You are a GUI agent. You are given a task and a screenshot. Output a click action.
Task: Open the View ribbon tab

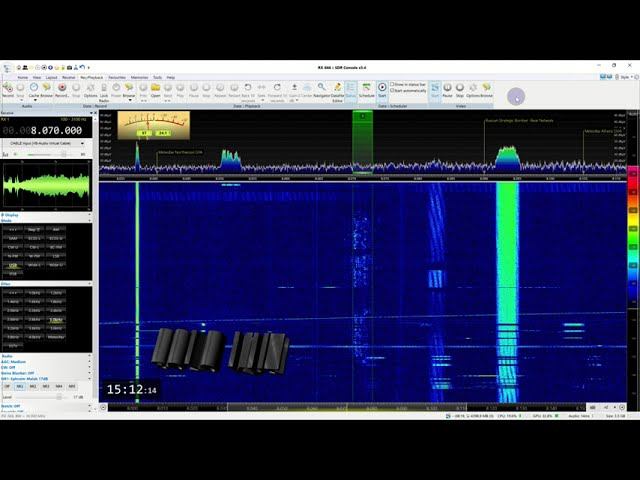pyautogui.click(x=37, y=77)
